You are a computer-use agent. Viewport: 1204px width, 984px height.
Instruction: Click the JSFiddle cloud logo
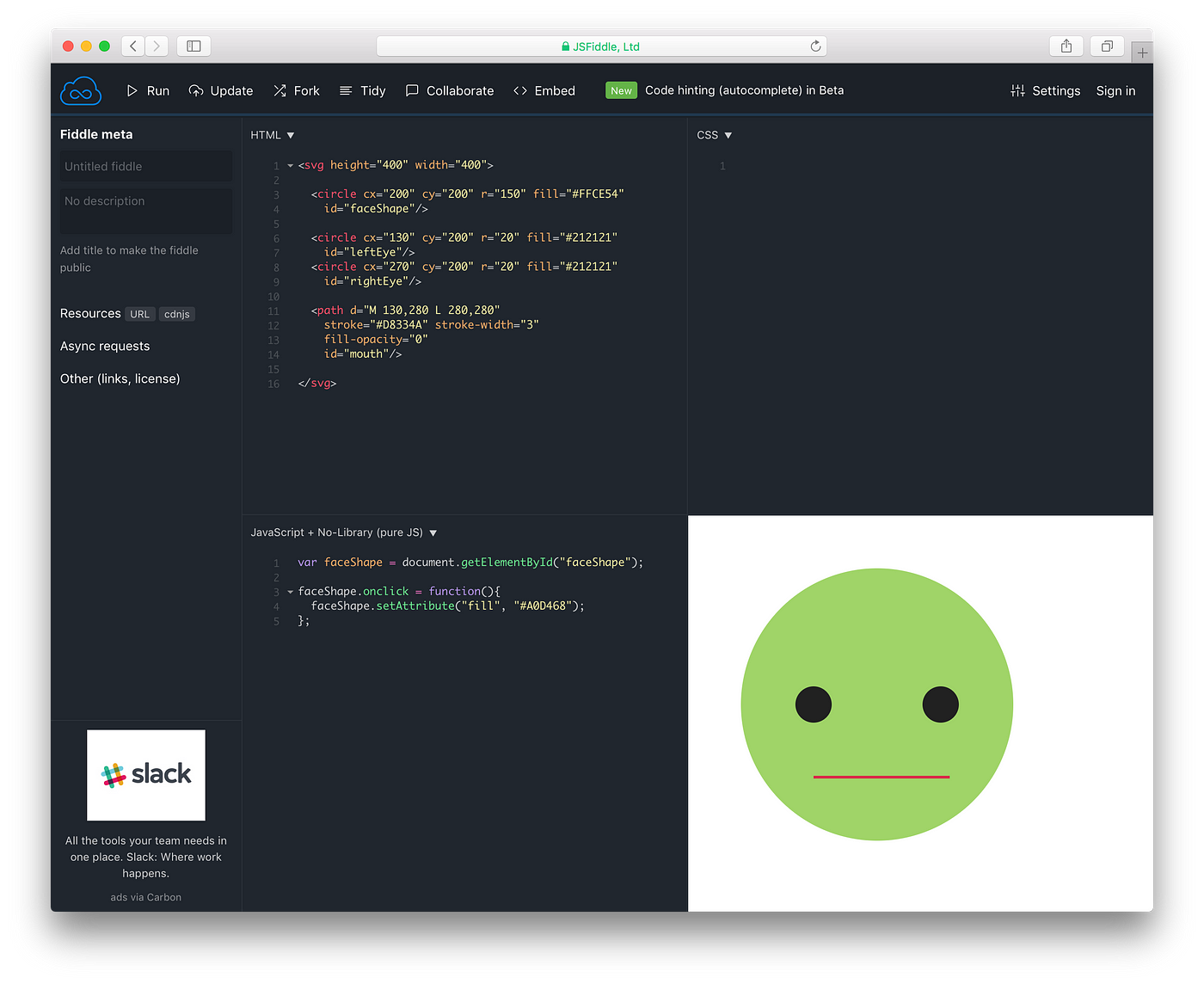tap(81, 91)
